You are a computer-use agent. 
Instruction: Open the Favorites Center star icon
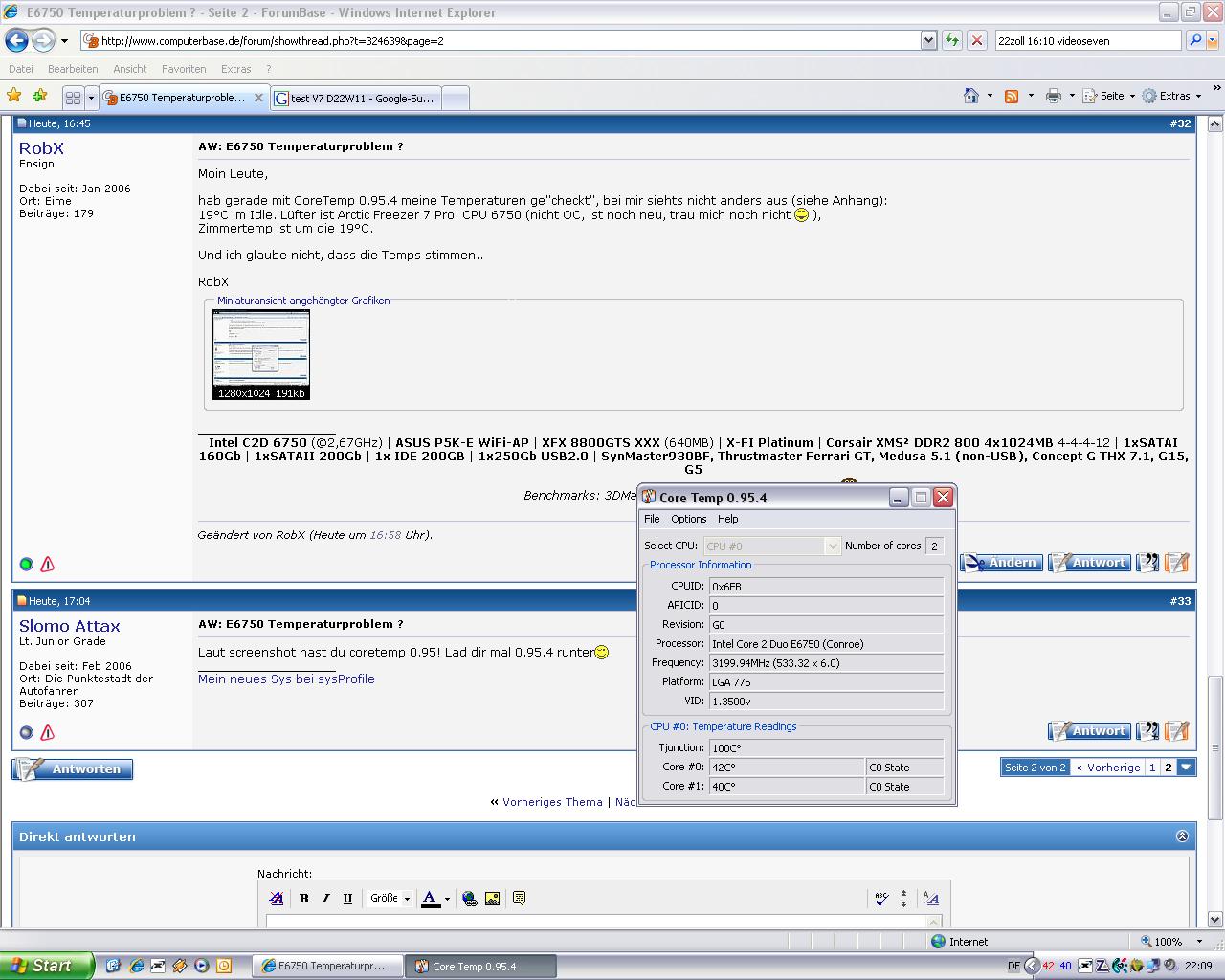click(x=13, y=96)
